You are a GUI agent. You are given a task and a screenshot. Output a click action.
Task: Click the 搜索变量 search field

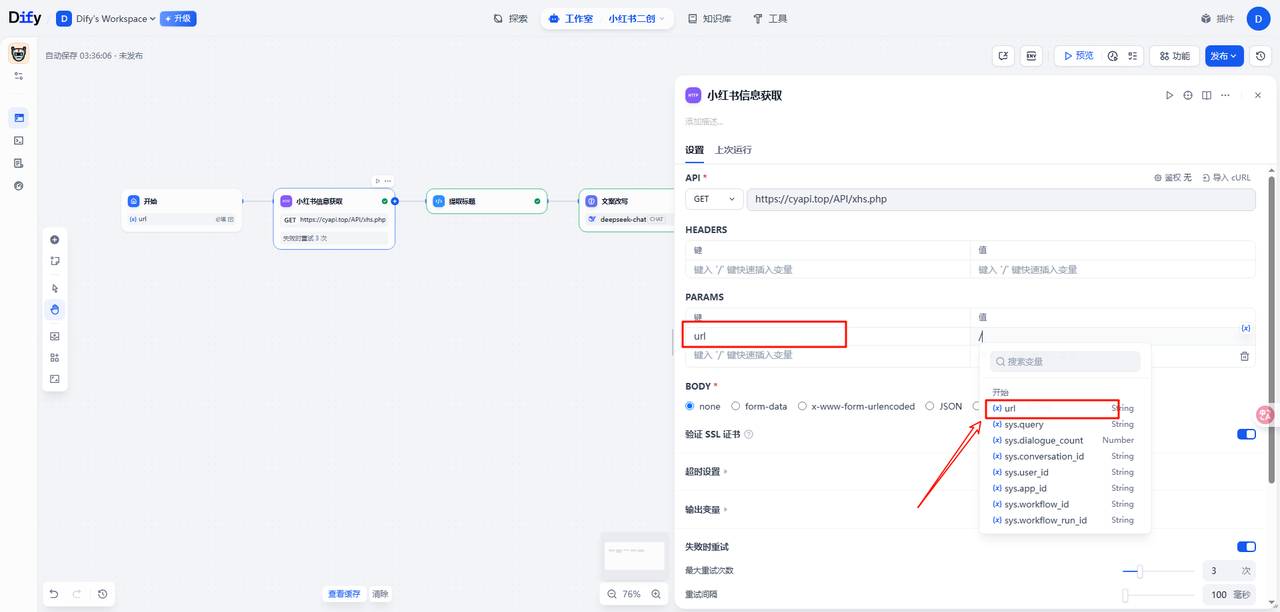pyautogui.click(x=1065, y=361)
